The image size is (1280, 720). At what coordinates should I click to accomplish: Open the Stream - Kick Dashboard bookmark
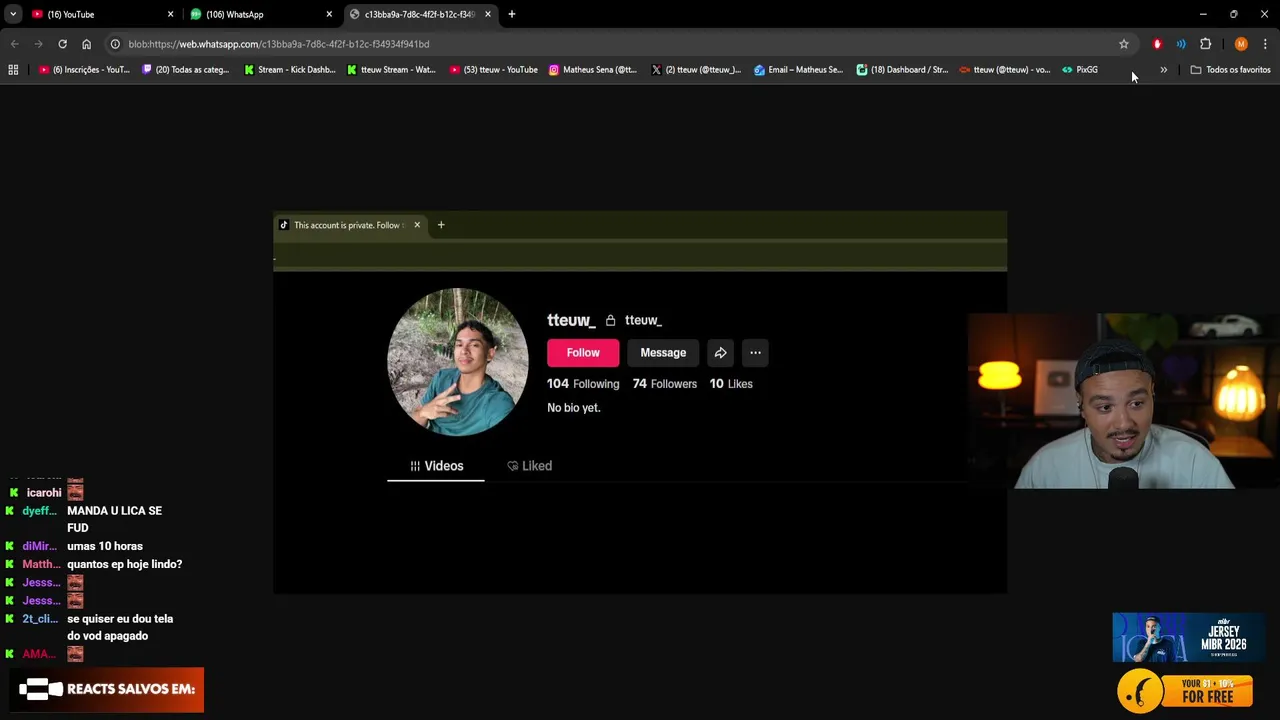click(290, 70)
